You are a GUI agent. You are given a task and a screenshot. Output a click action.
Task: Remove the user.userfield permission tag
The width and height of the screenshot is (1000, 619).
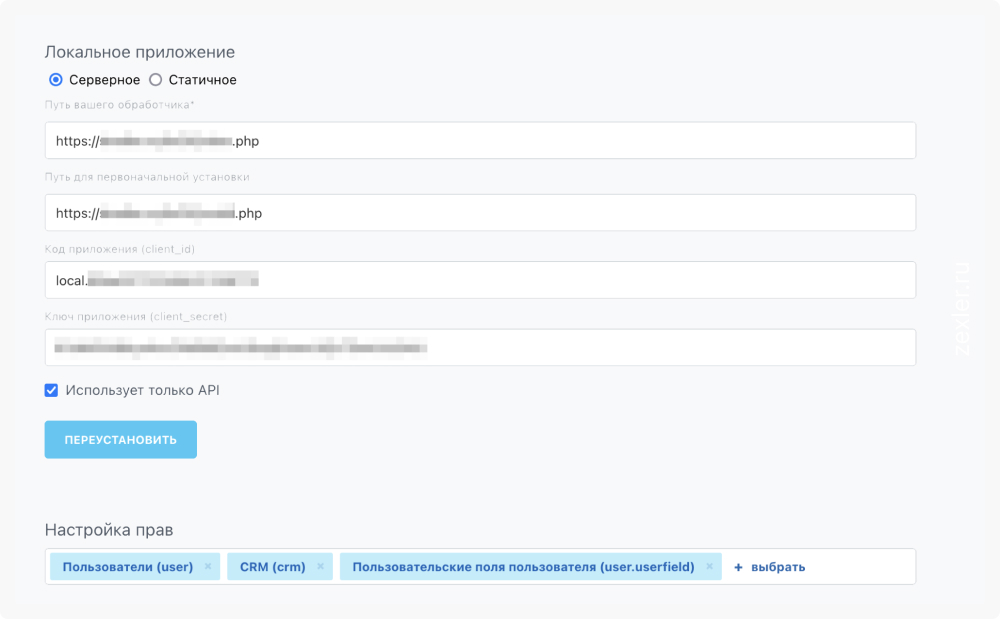pos(709,567)
